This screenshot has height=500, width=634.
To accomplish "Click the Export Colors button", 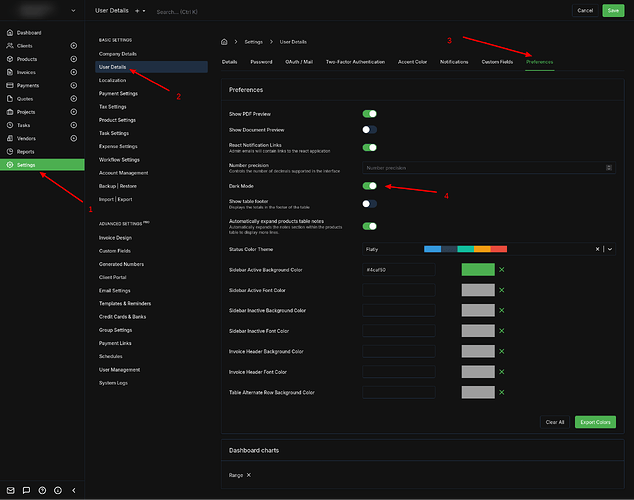I will pos(595,422).
